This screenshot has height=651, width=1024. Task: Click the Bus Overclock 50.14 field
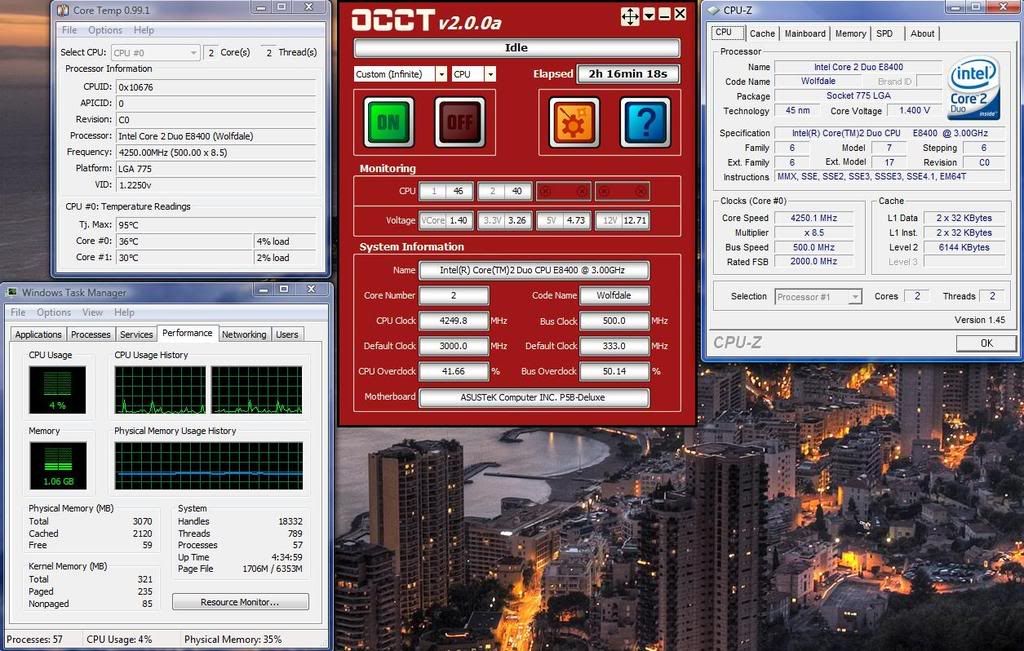click(x=615, y=372)
